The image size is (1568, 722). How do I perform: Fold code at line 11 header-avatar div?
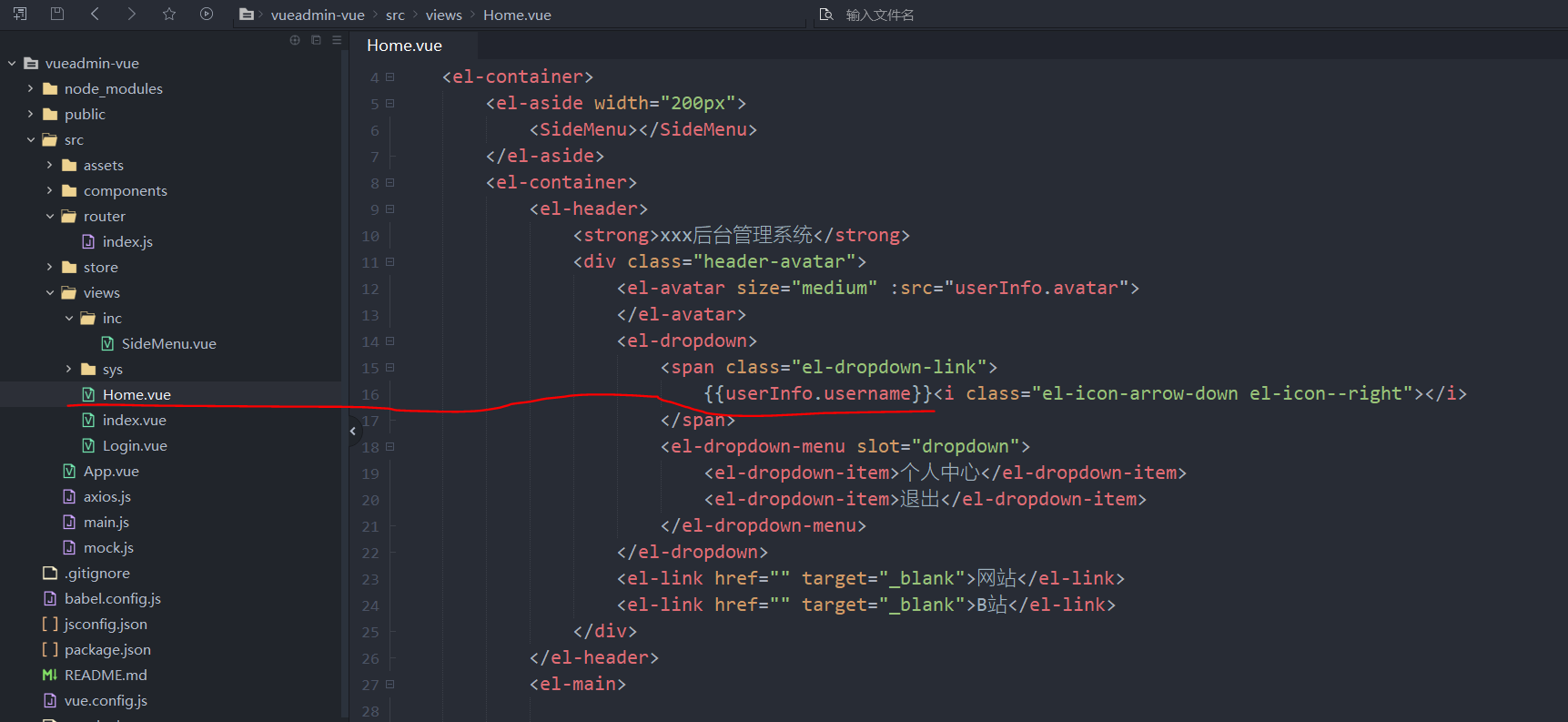389,262
